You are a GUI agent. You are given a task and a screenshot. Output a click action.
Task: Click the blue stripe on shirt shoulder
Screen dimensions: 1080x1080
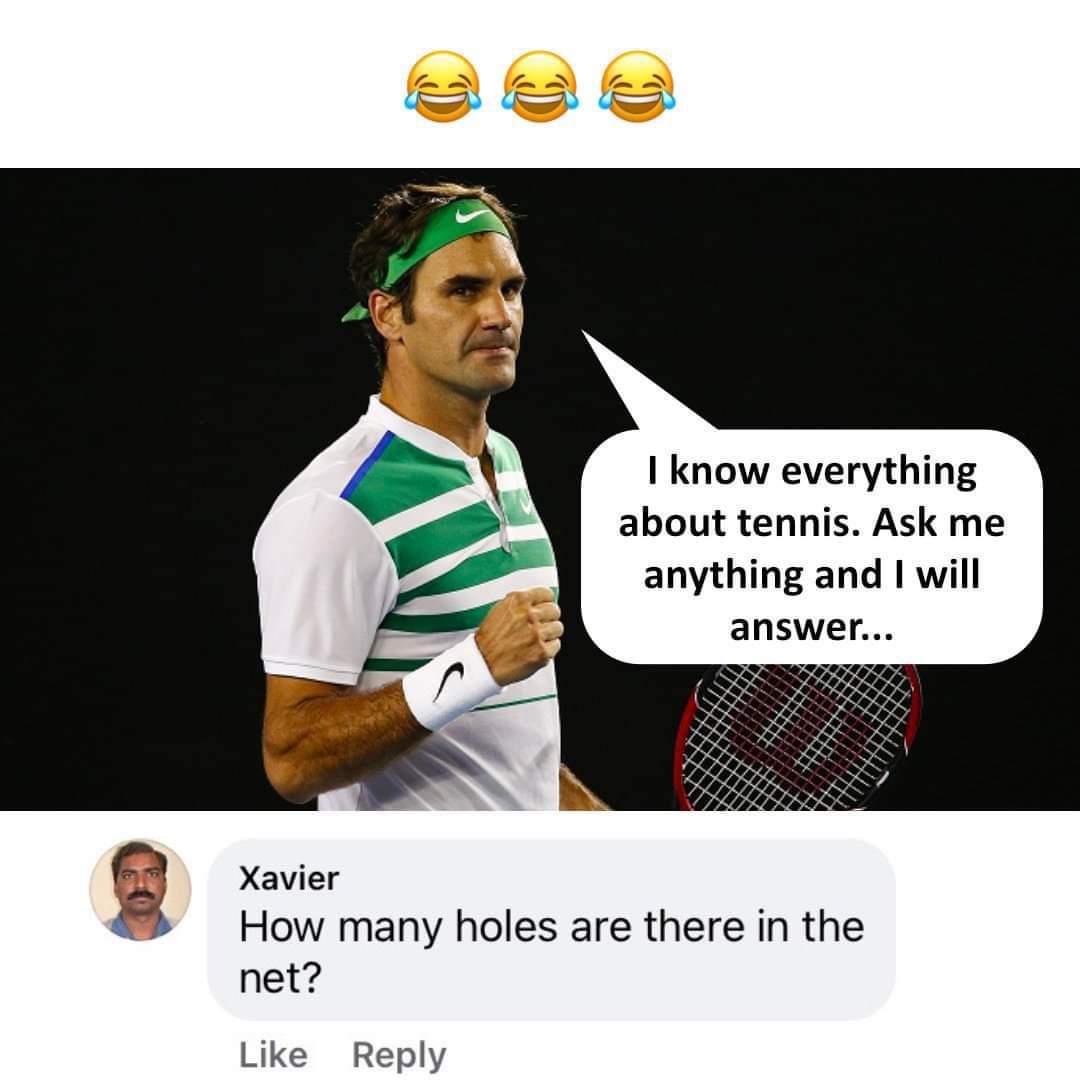[x=367, y=465]
